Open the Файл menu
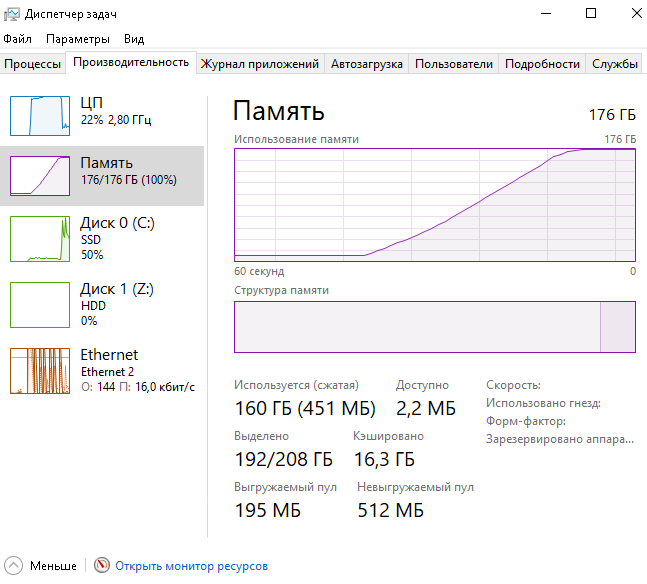 click(x=18, y=39)
